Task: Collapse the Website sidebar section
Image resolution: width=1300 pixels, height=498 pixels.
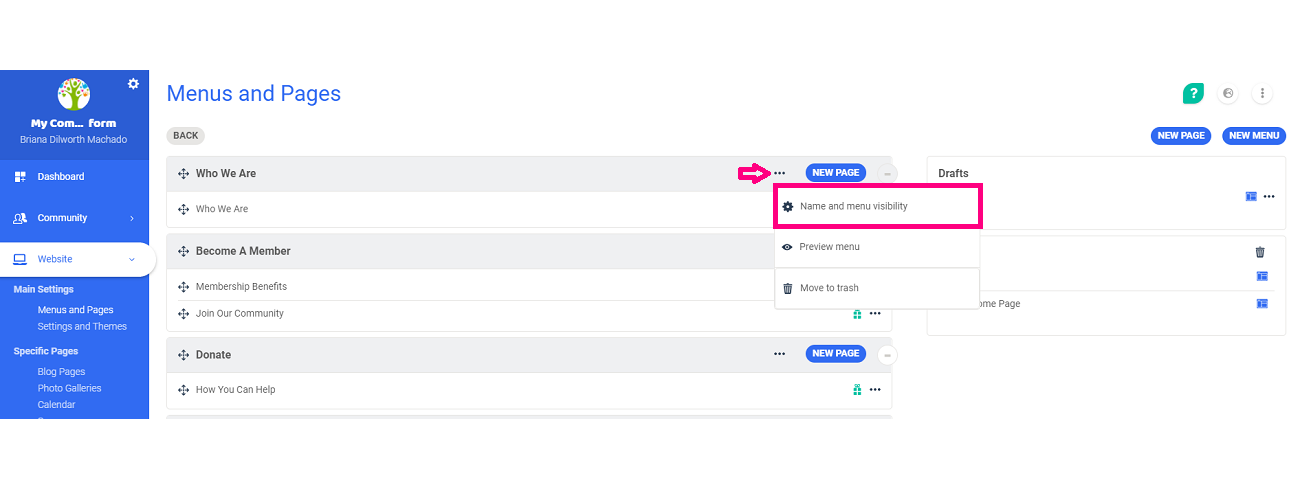Action: (132, 260)
